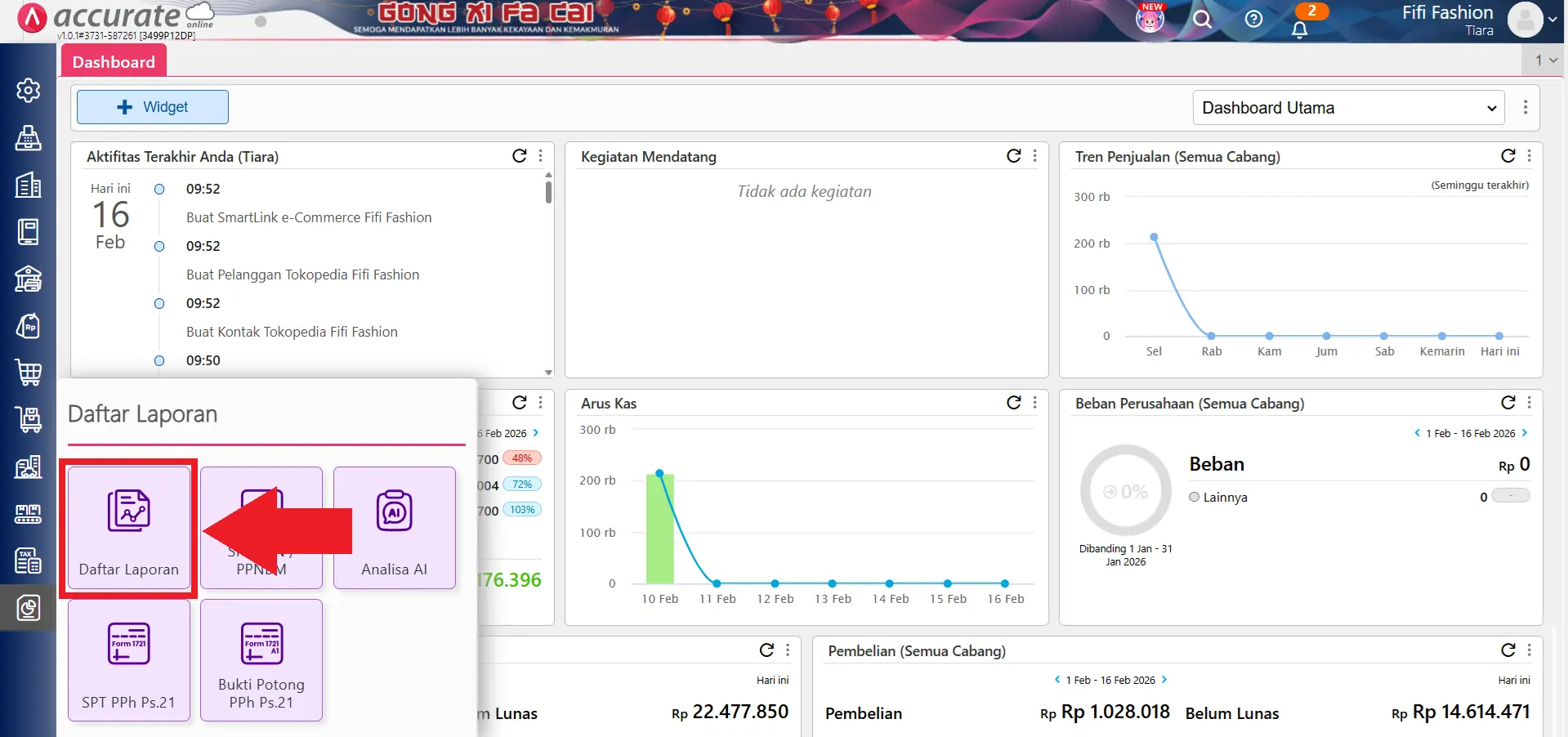Open the search magnifier in header
Screen dimensions: 1568x737
point(1202,20)
